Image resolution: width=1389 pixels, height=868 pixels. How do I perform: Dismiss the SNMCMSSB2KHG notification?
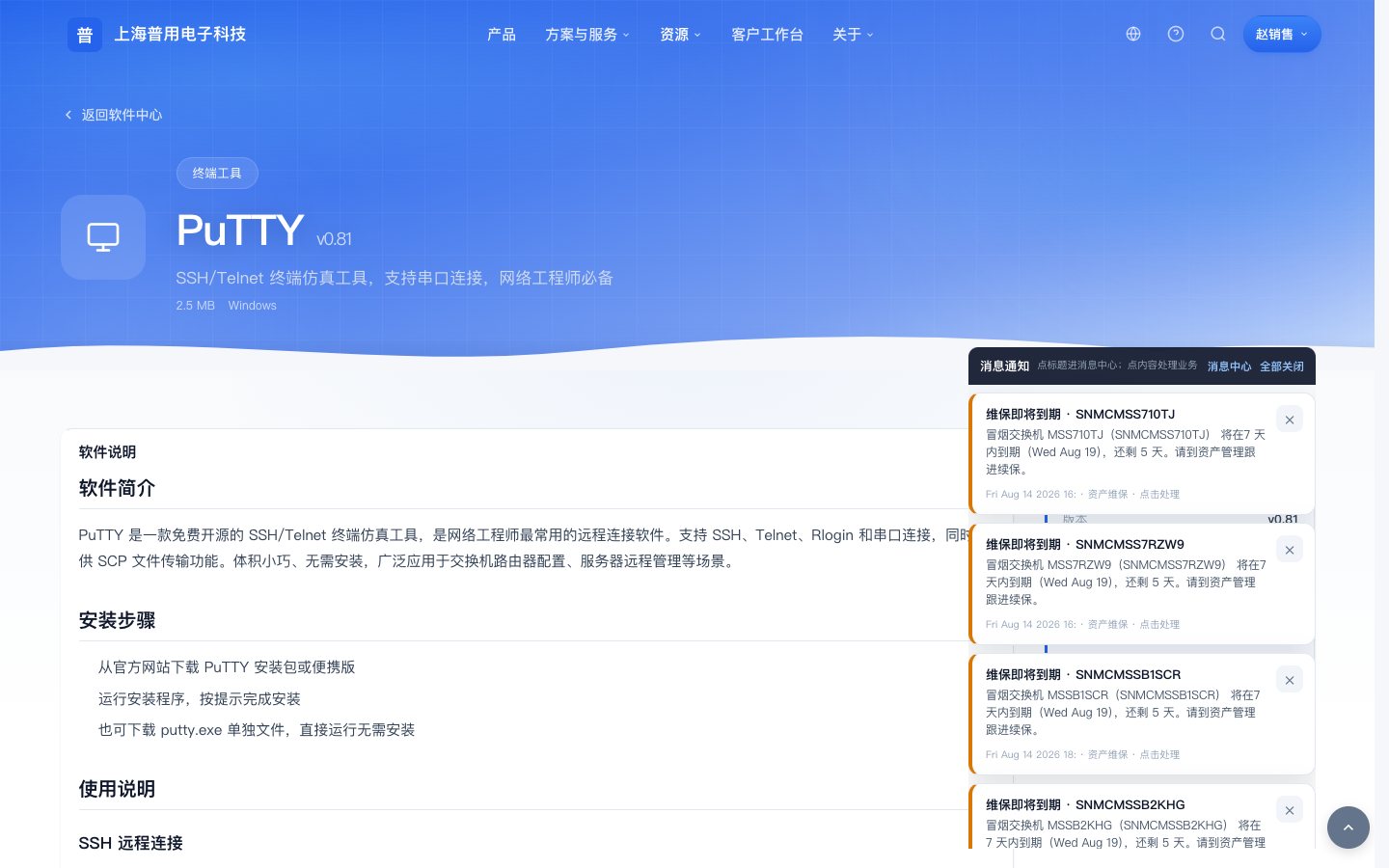tap(1290, 810)
